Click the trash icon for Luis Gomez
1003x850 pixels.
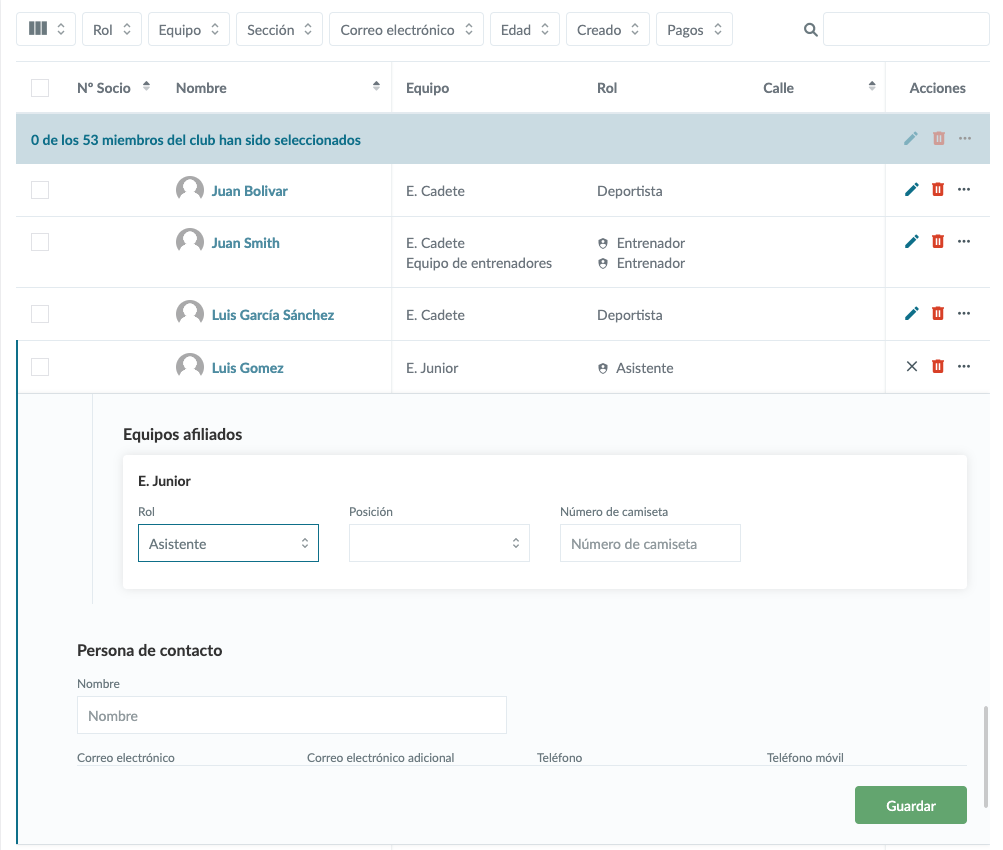click(938, 366)
